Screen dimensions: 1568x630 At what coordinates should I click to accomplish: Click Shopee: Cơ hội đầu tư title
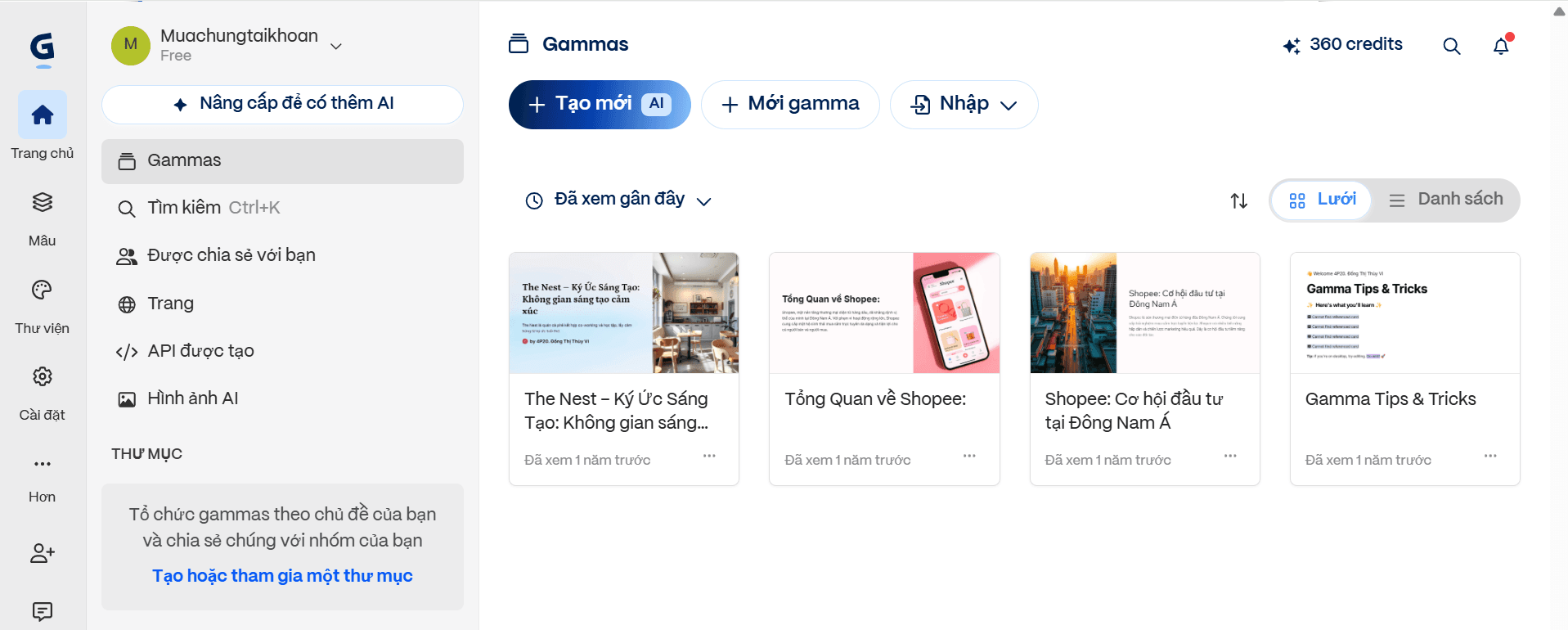point(1134,411)
